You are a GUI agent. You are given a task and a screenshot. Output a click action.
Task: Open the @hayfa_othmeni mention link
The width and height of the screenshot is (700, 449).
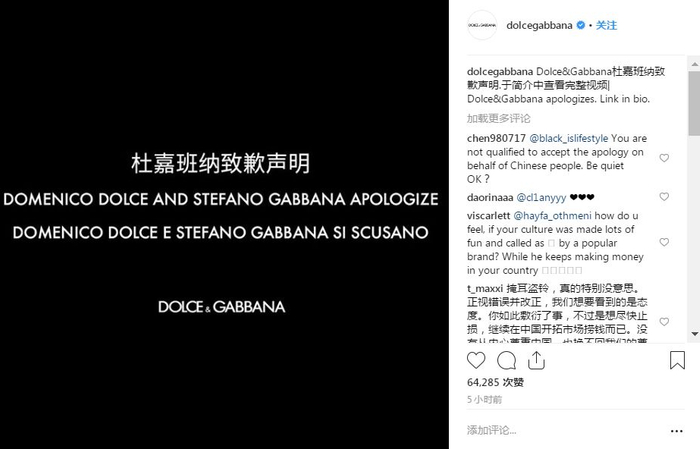click(552, 216)
